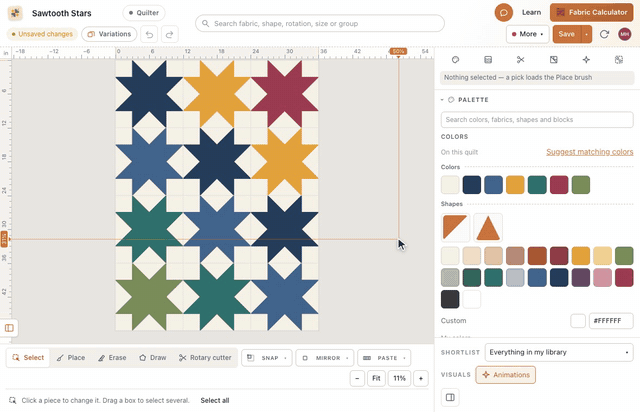Click the refresh circular arrow icon

point(604,34)
